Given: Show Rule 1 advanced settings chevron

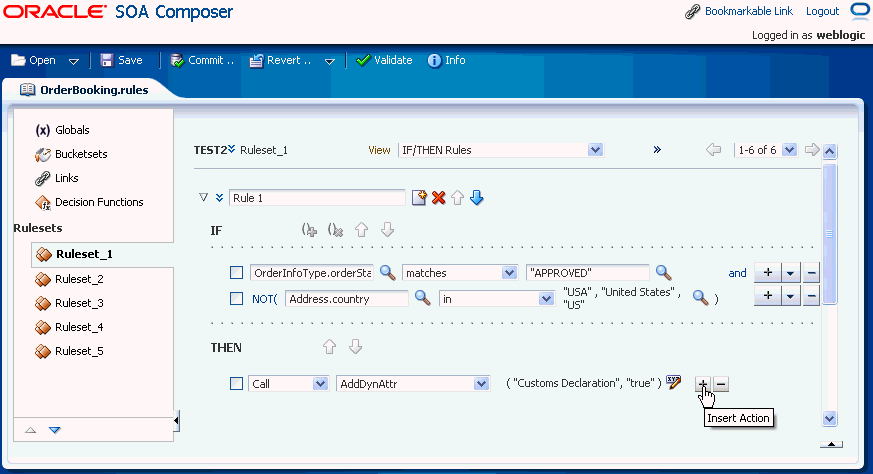Looking at the screenshot, I should pyautogui.click(x=219, y=198).
